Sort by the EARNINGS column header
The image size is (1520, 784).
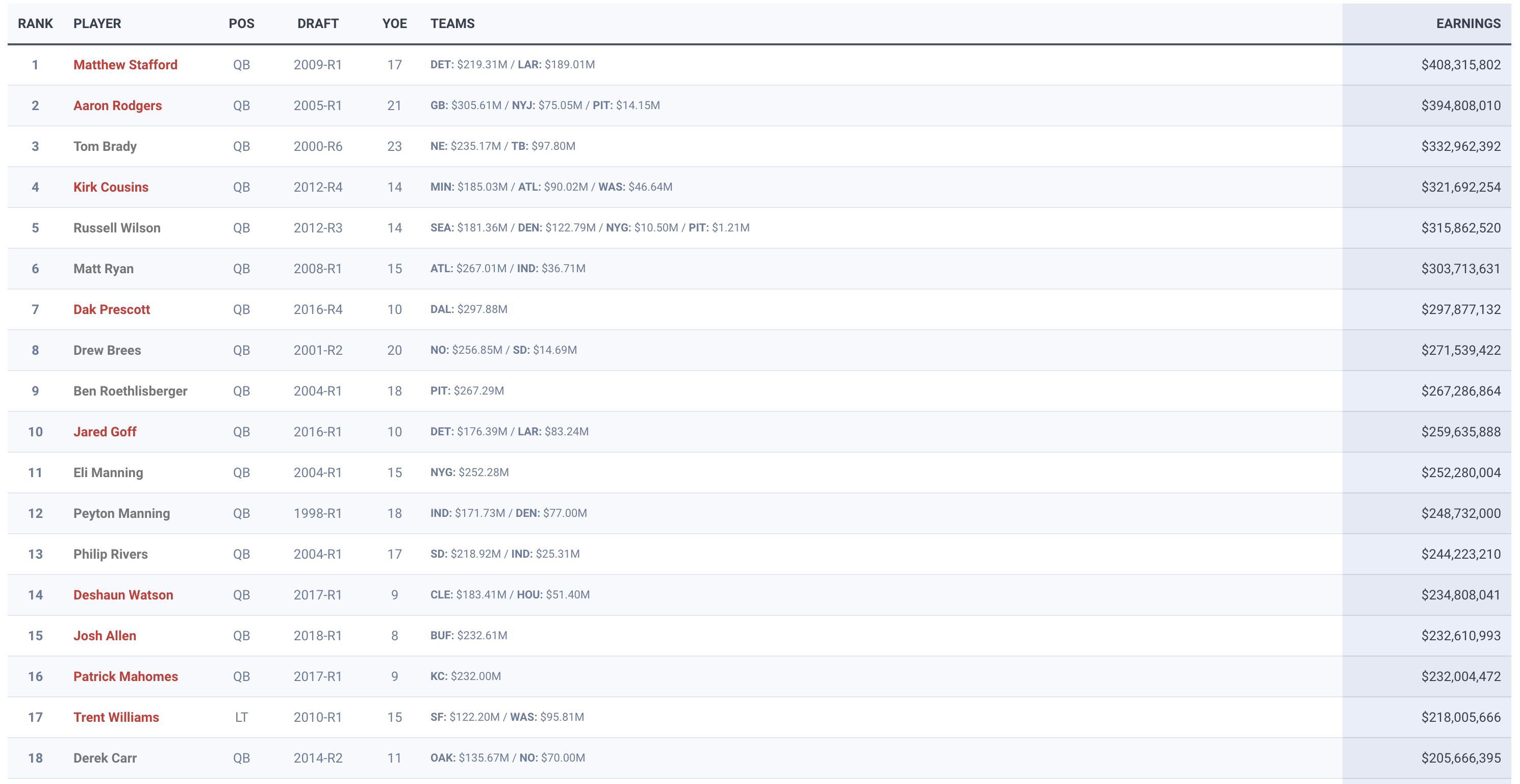[1468, 23]
